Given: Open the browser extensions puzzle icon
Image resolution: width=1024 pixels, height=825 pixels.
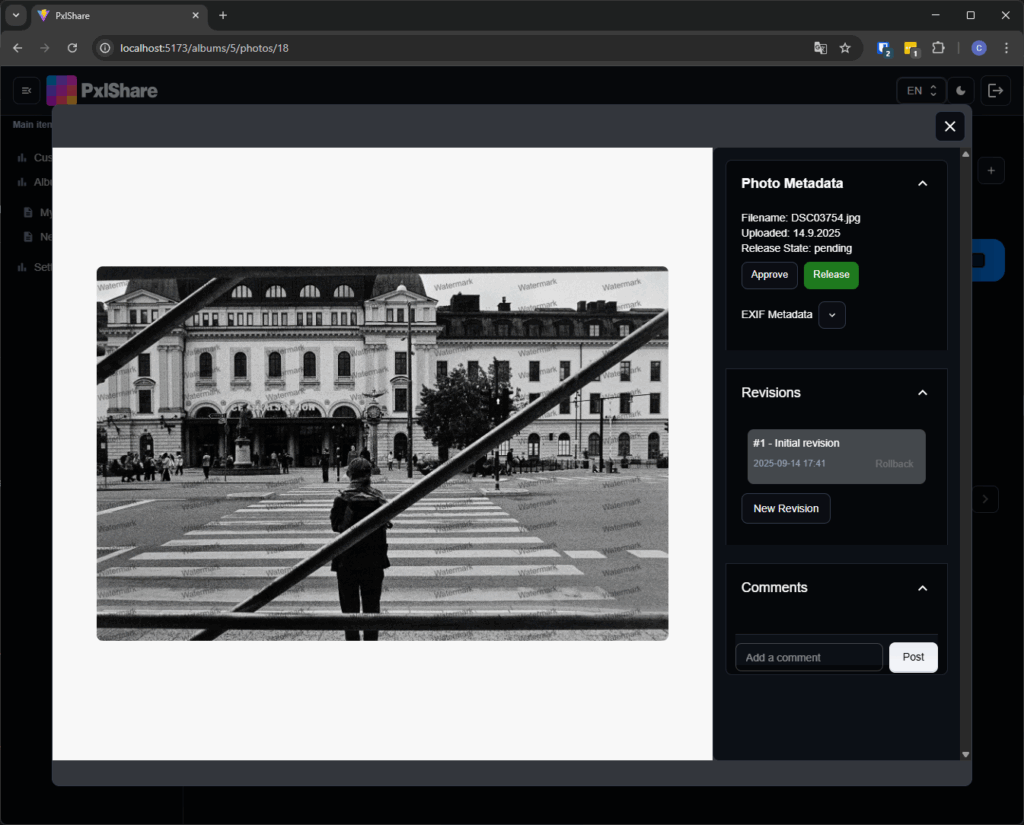Looking at the screenshot, I should tap(938, 47).
